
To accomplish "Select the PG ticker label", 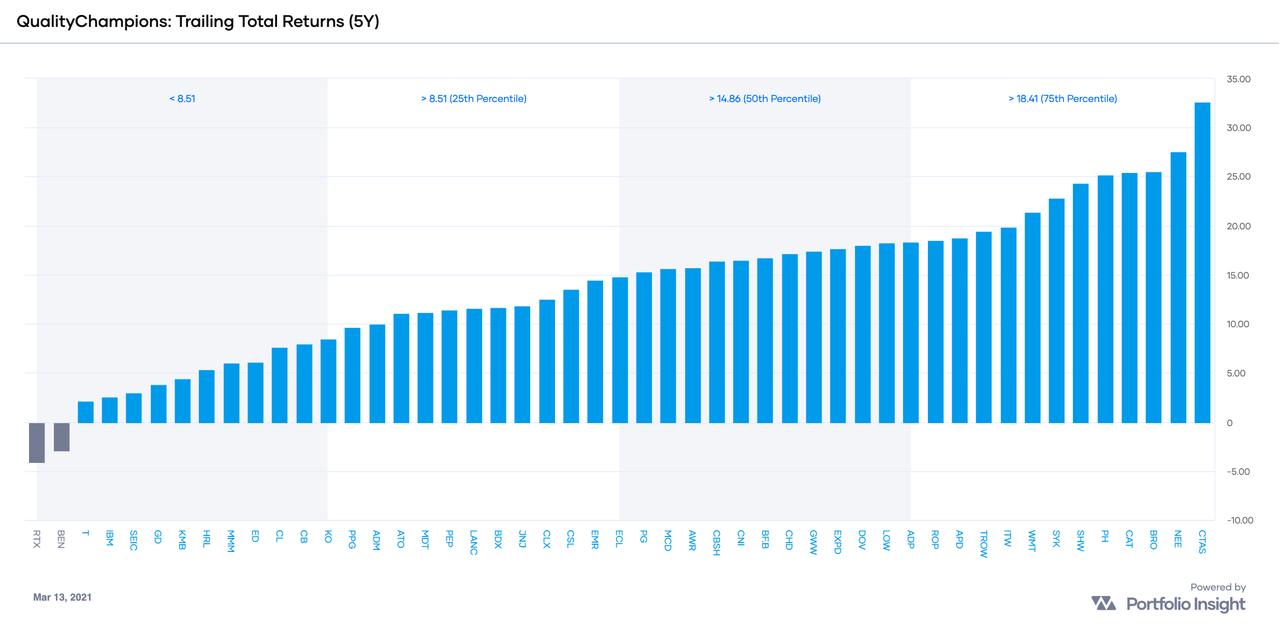I will tap(644, 537).
